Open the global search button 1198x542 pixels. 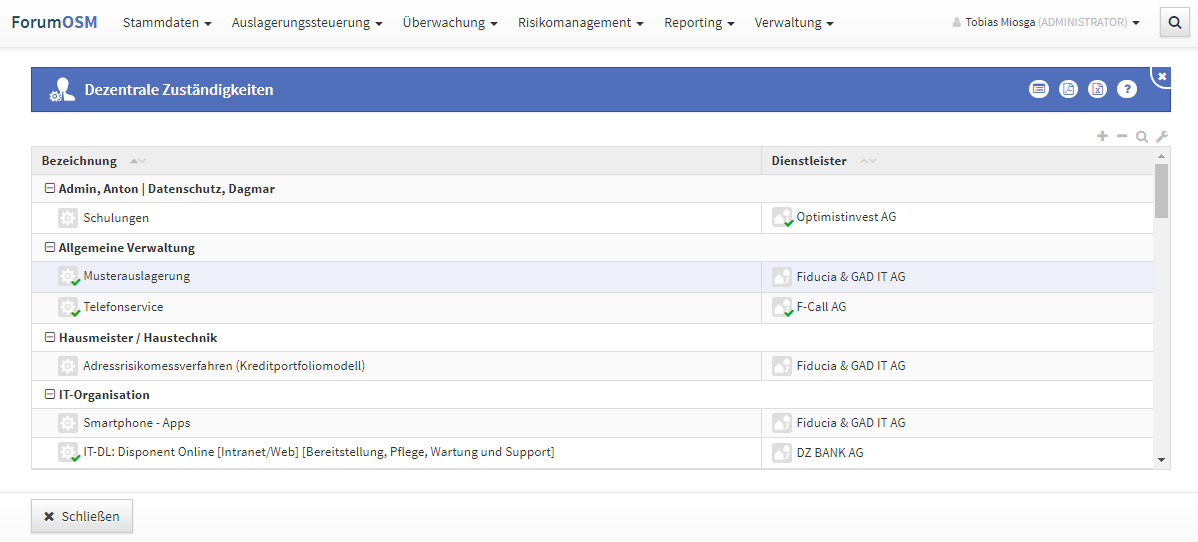1173,23
